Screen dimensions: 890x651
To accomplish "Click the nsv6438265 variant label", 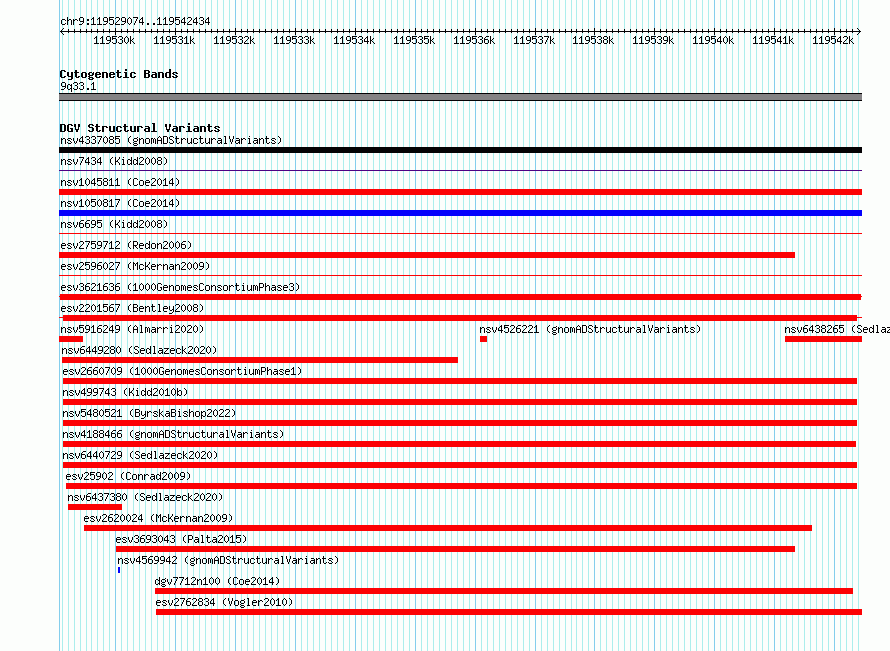I will [837, 329].
